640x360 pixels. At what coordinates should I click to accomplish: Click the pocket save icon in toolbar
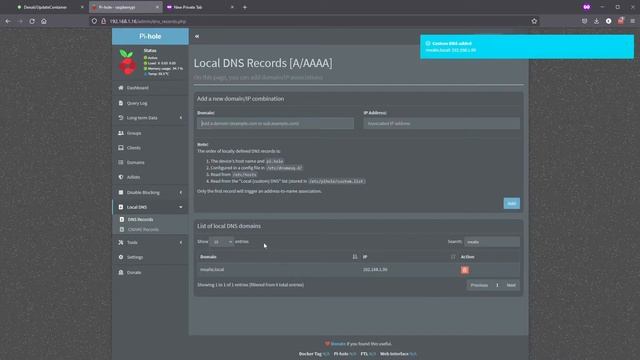pos(584,21)
